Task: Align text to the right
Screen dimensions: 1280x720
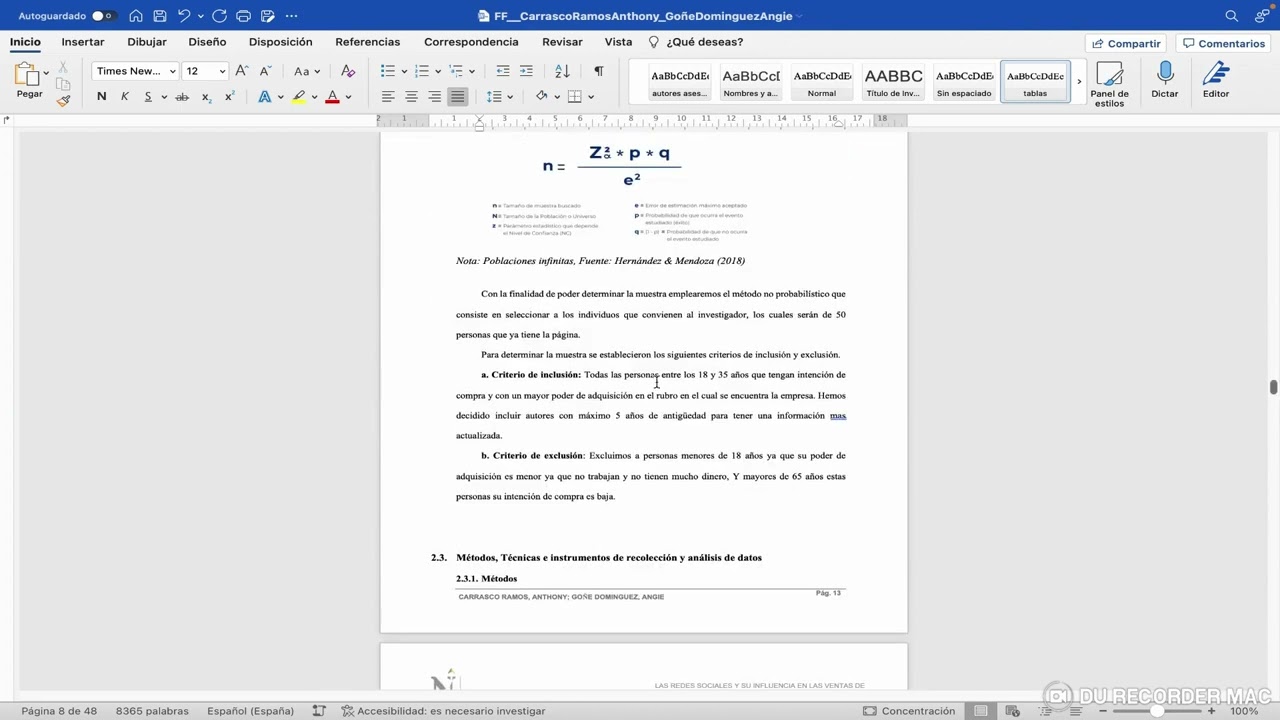Action: pos(435,97)
